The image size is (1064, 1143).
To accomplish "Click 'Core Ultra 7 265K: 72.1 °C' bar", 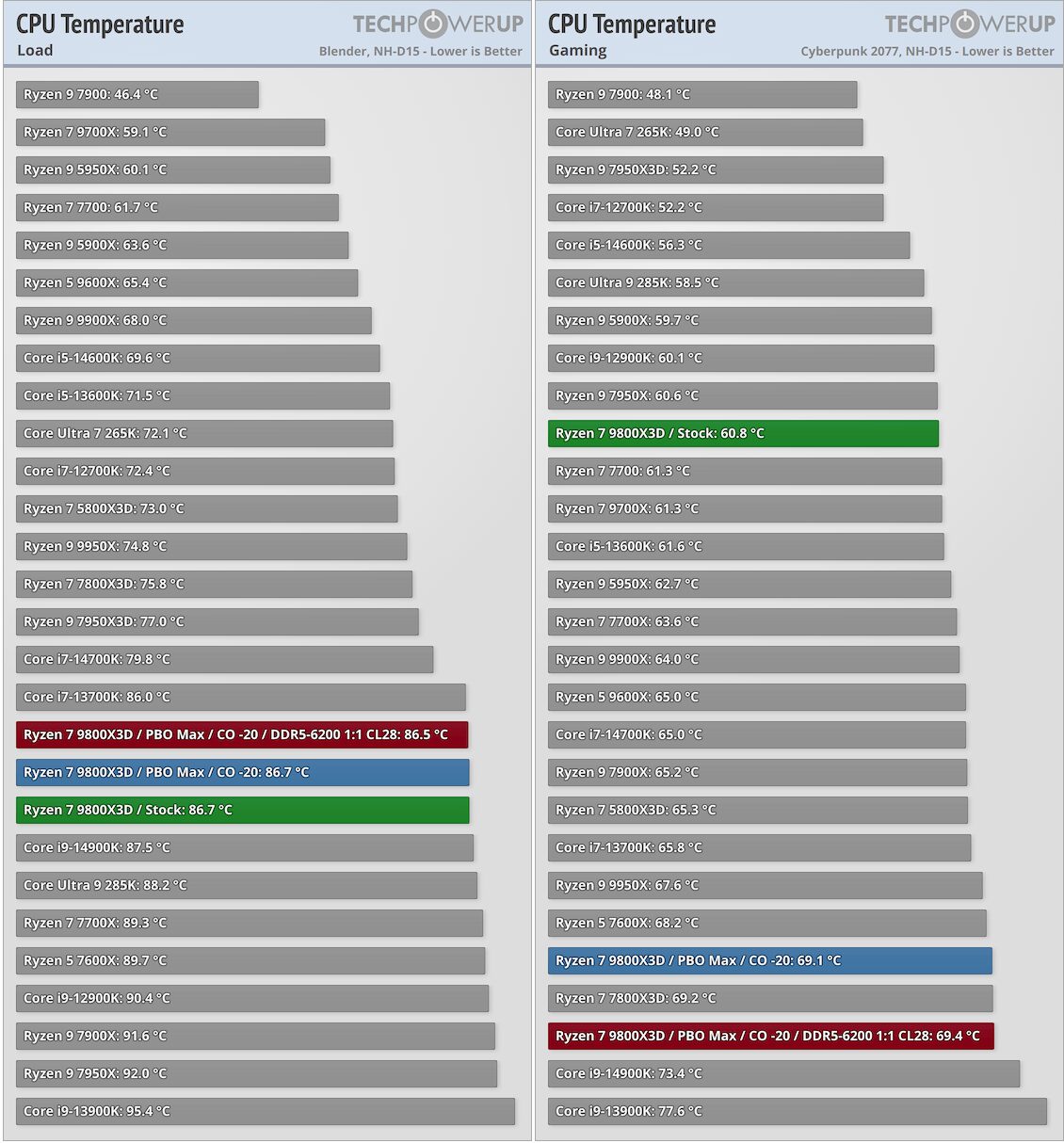I will click(x=204, y=433).
